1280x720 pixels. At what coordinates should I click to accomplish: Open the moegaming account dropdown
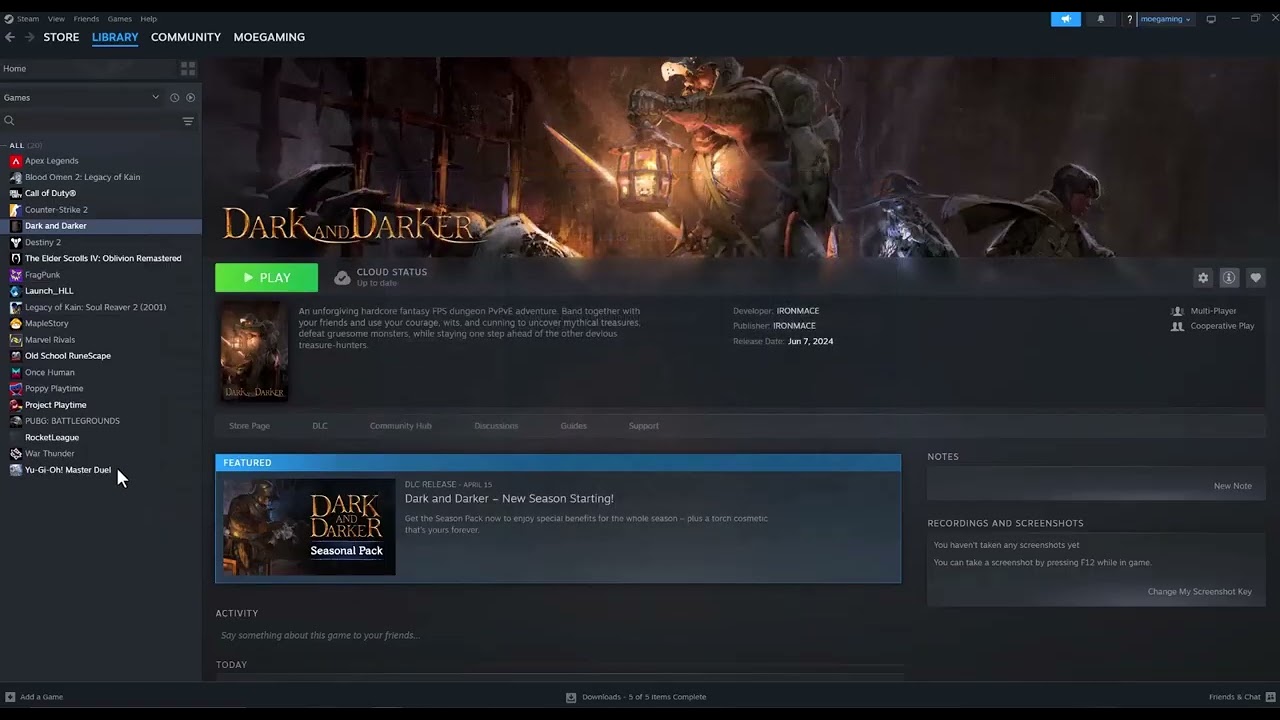pyautogui.click(x=1165, y=19)
